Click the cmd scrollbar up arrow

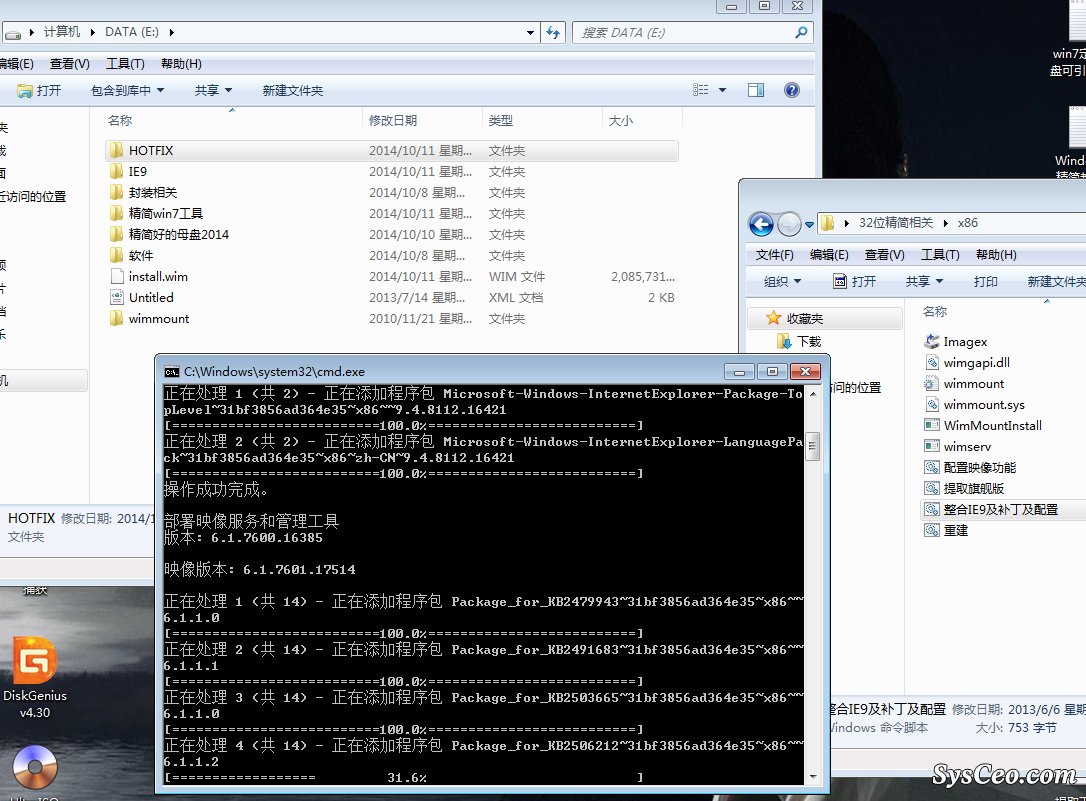812,393
